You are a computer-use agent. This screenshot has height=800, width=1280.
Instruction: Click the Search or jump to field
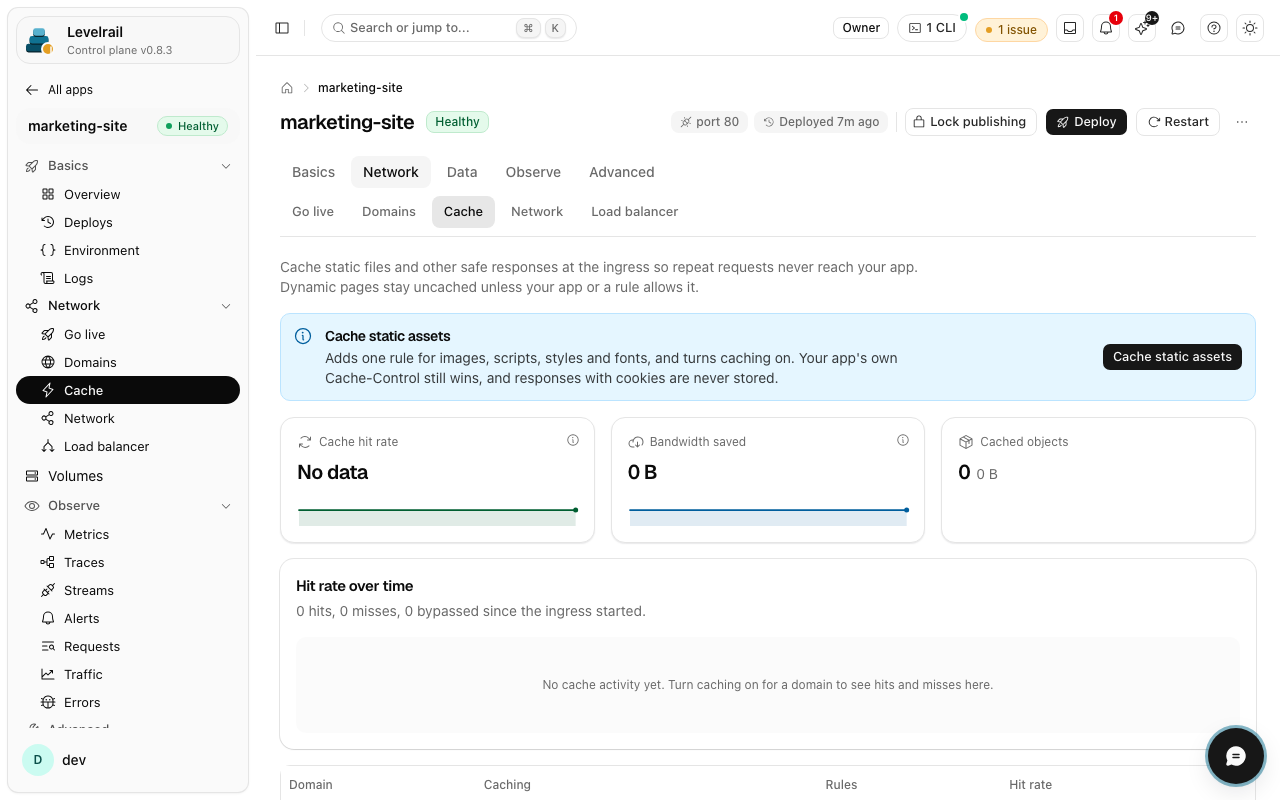pyautogui.click(x=449, y=28)
